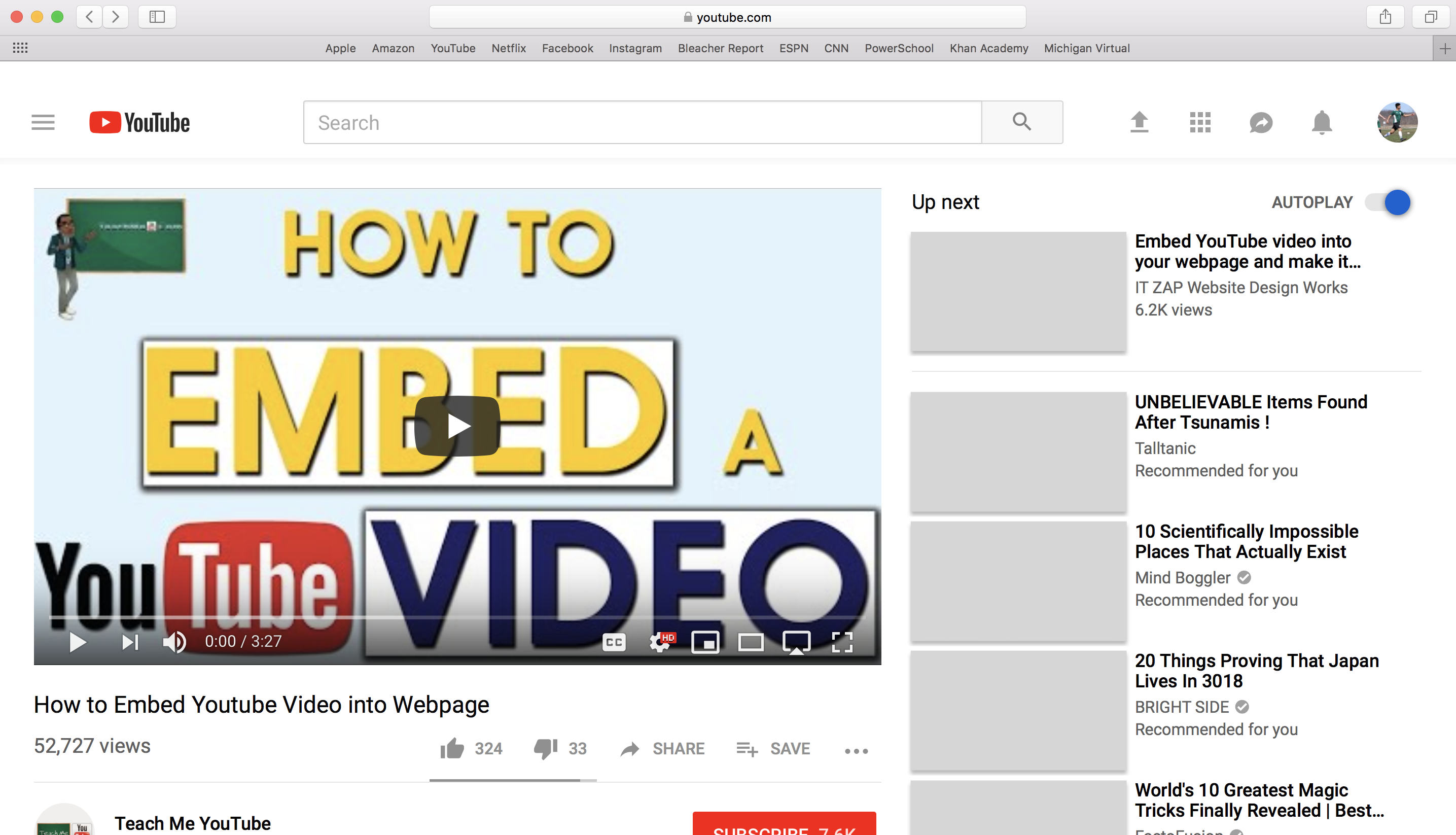Open the YouTube hamburger guide menu
The image size is (1456, 835).
coord(43,122)
